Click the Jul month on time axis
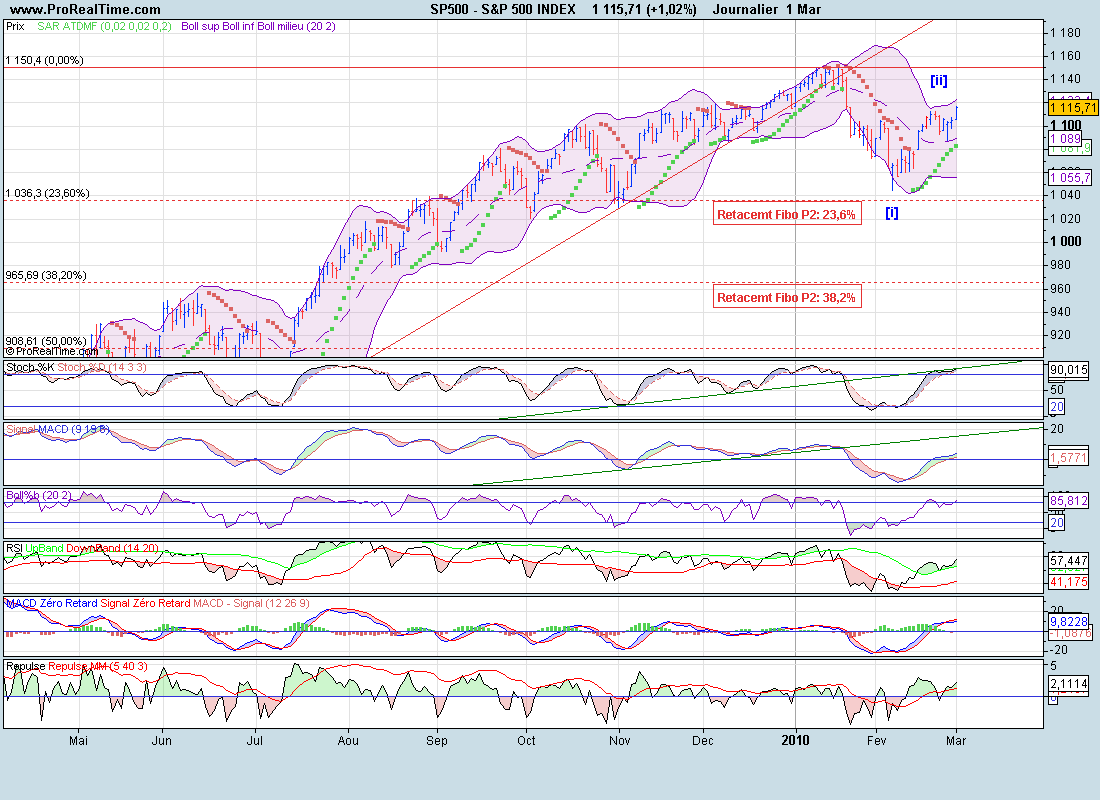This screenshot has width=1100, height=800. pyautogui.click(x=255, y=740)
